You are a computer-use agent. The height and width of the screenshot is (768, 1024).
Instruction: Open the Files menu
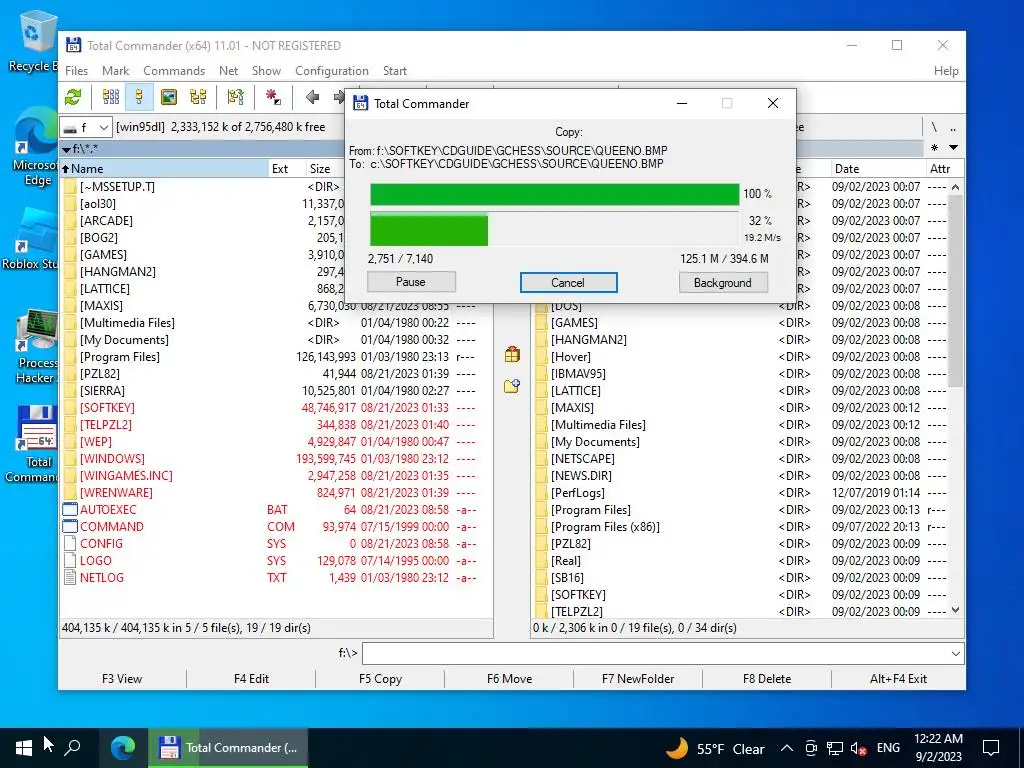pos(76,71)
